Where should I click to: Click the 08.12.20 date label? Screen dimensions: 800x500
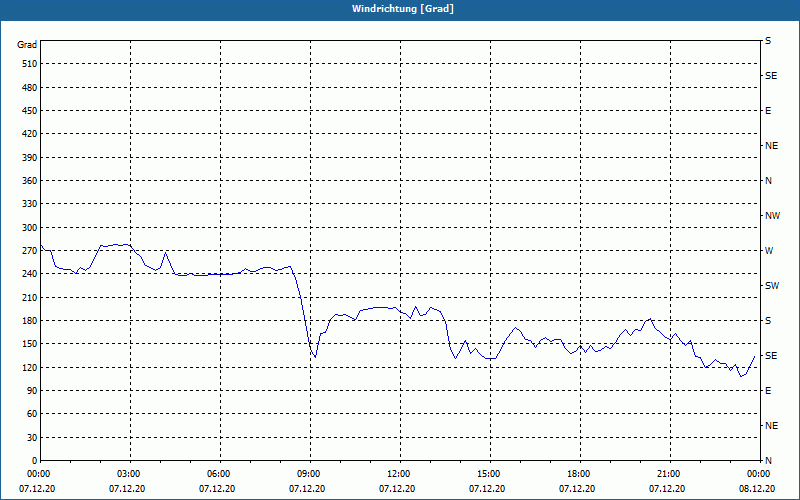coord(757,489)
